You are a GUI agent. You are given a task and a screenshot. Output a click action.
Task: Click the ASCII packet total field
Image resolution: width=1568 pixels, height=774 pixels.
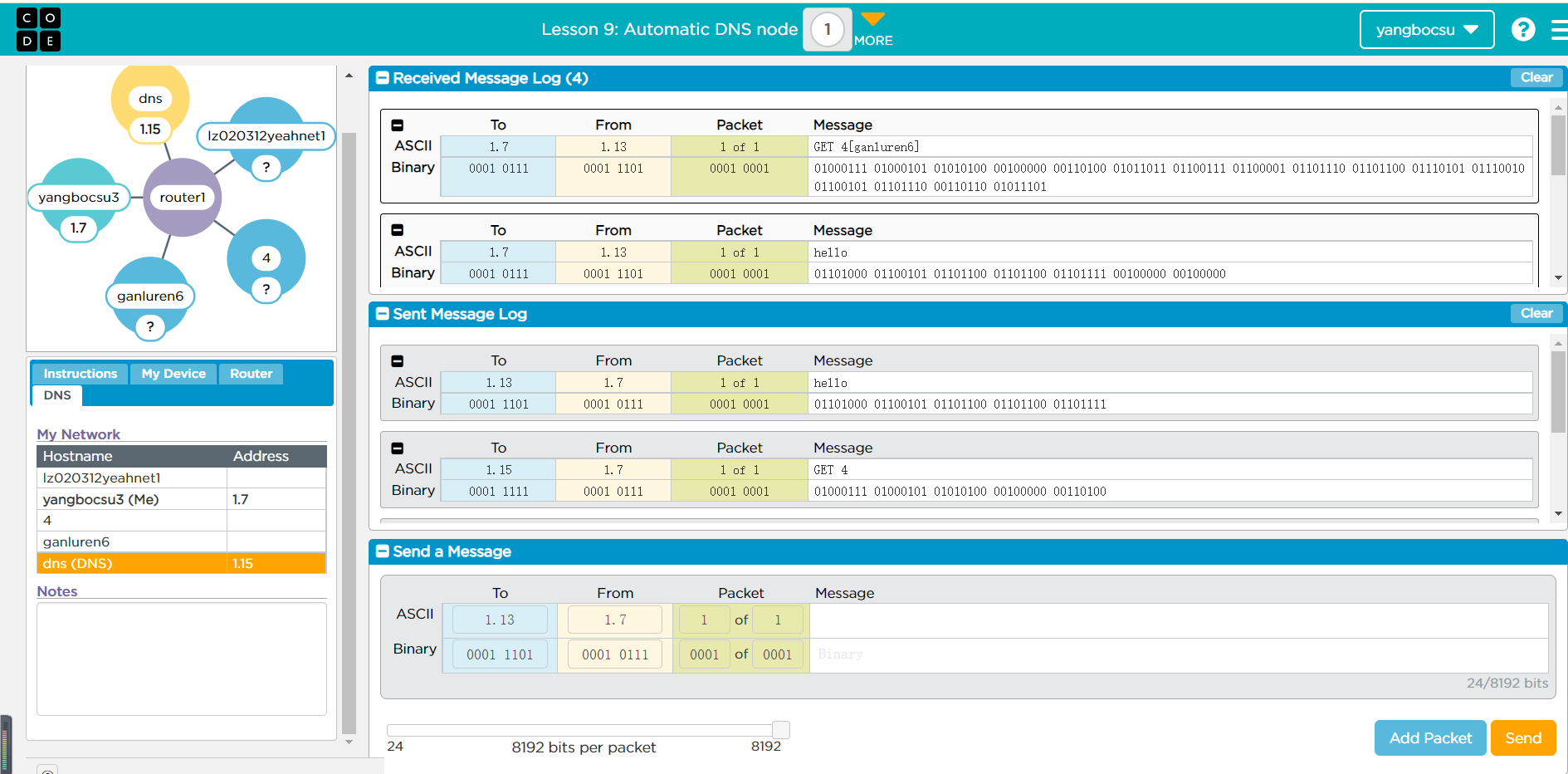point(778,620)
